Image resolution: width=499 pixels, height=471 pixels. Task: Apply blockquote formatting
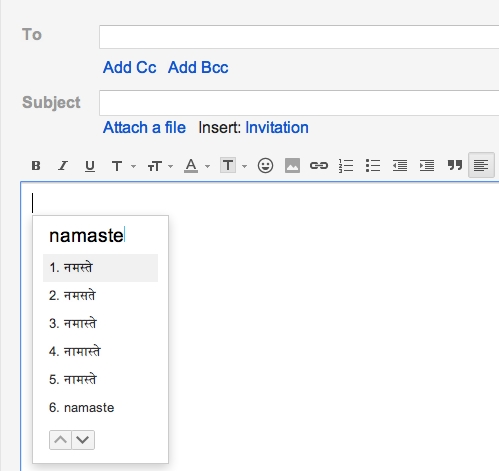455,165
